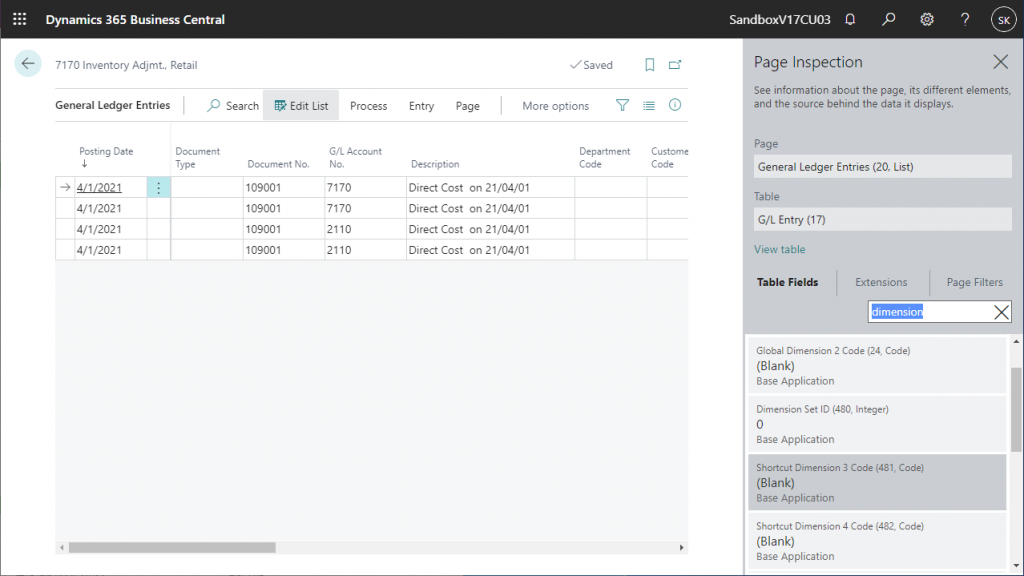The width and height of the screenshot is (1024, 576).
Task: Open first row 4/1/2021 posting date link
Action: tap(99, 187)
